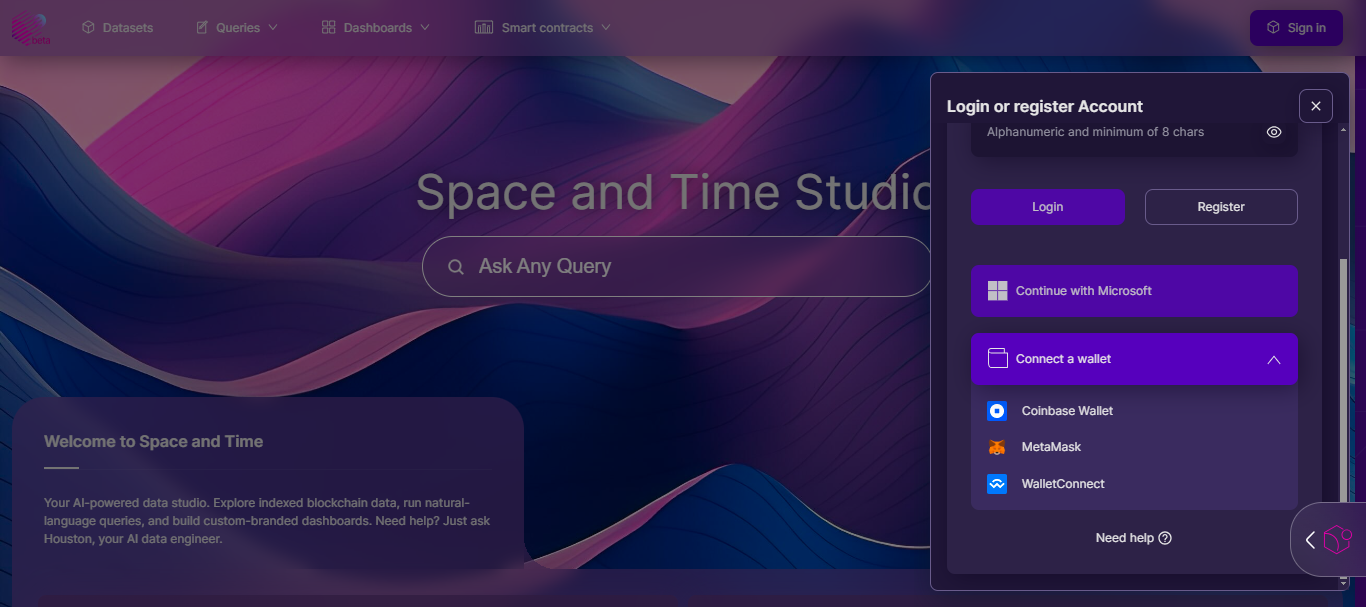
Task: Open the Dashboards dropdown menu
Action: tap(375, 28)
